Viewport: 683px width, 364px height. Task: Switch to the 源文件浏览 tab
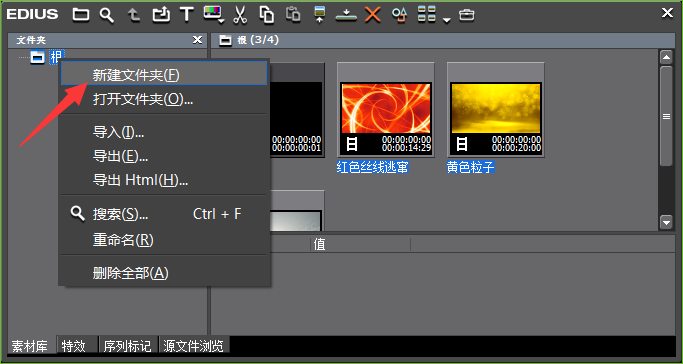tap(193, 346)
